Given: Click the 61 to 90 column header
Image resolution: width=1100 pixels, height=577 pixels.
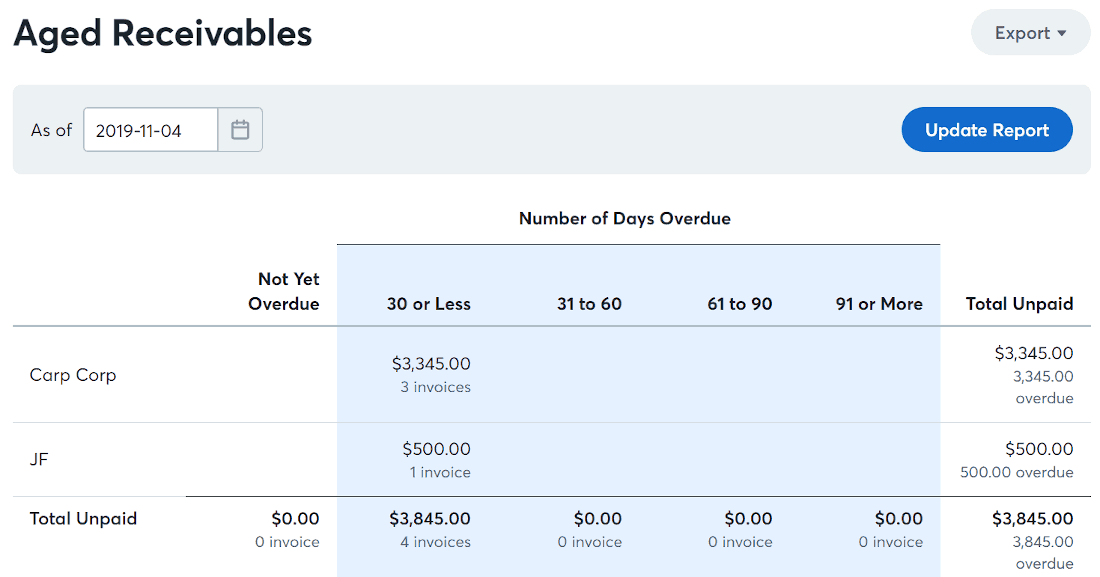Looking at the screenshot, I should [739, 304].
